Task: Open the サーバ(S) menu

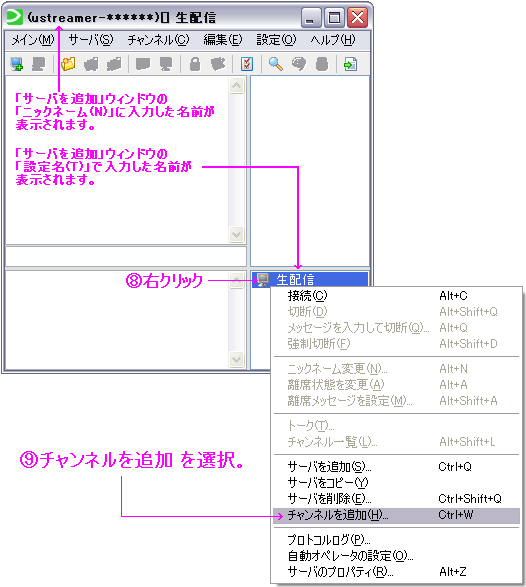Action: [x=91, y=40]
